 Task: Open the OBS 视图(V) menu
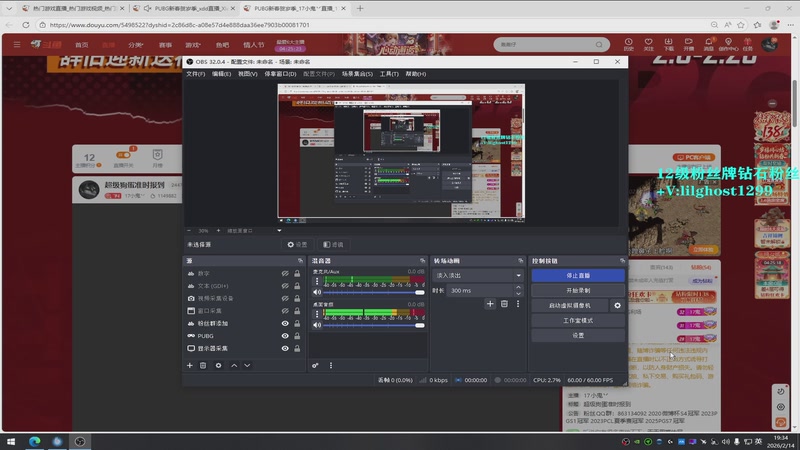(247, 74)
